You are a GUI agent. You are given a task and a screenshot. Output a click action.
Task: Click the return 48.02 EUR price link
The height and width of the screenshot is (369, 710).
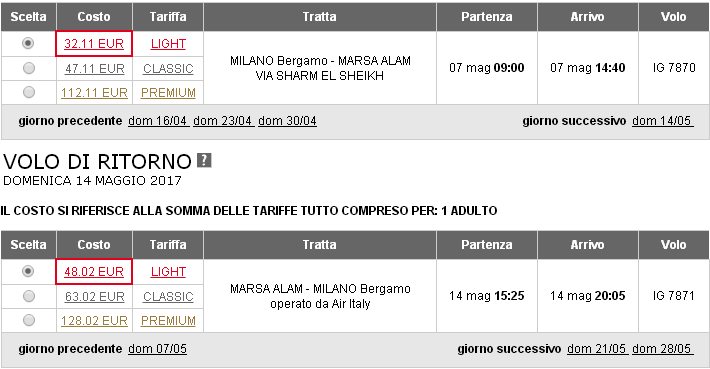click(94, 272)
